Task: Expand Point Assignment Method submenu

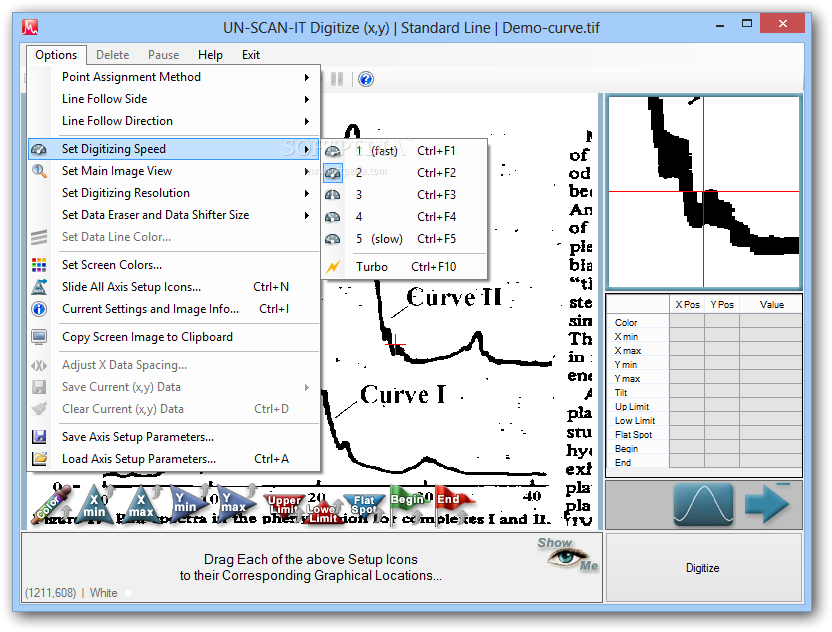Action: coord(174,77)
